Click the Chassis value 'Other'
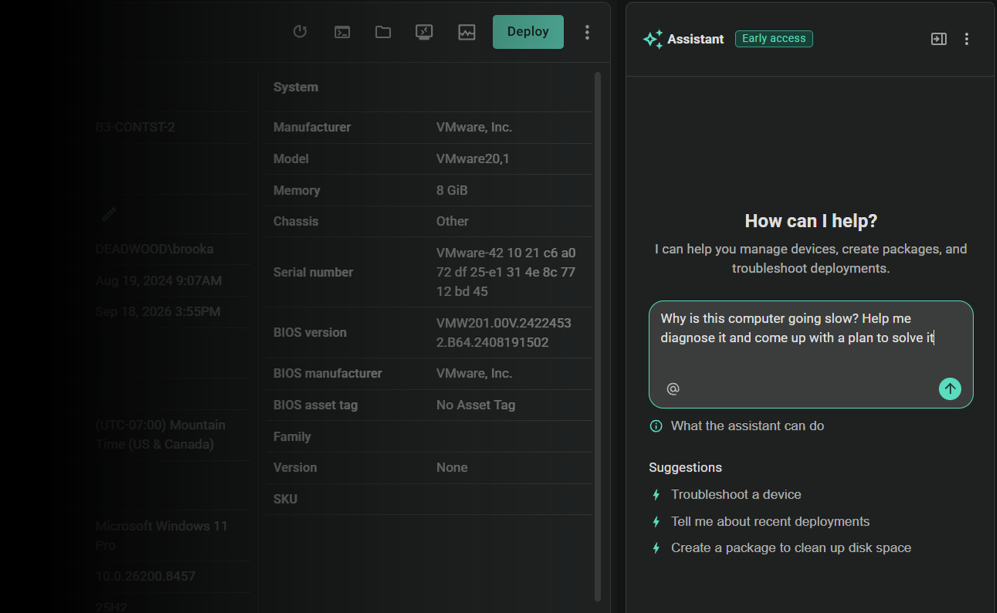 coord(452,221)
